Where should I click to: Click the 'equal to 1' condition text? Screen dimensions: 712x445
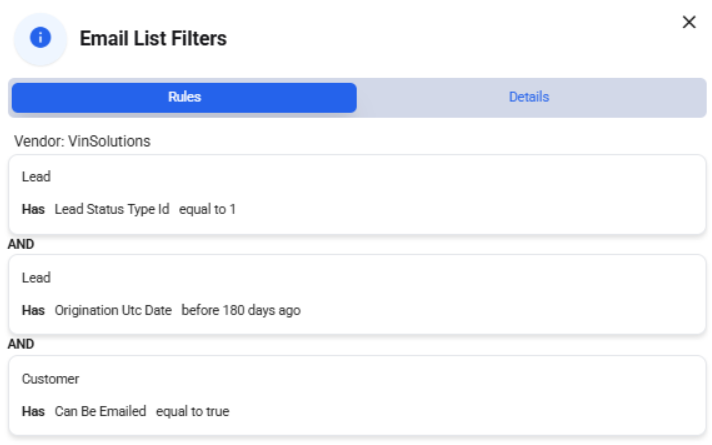[207, 209]
